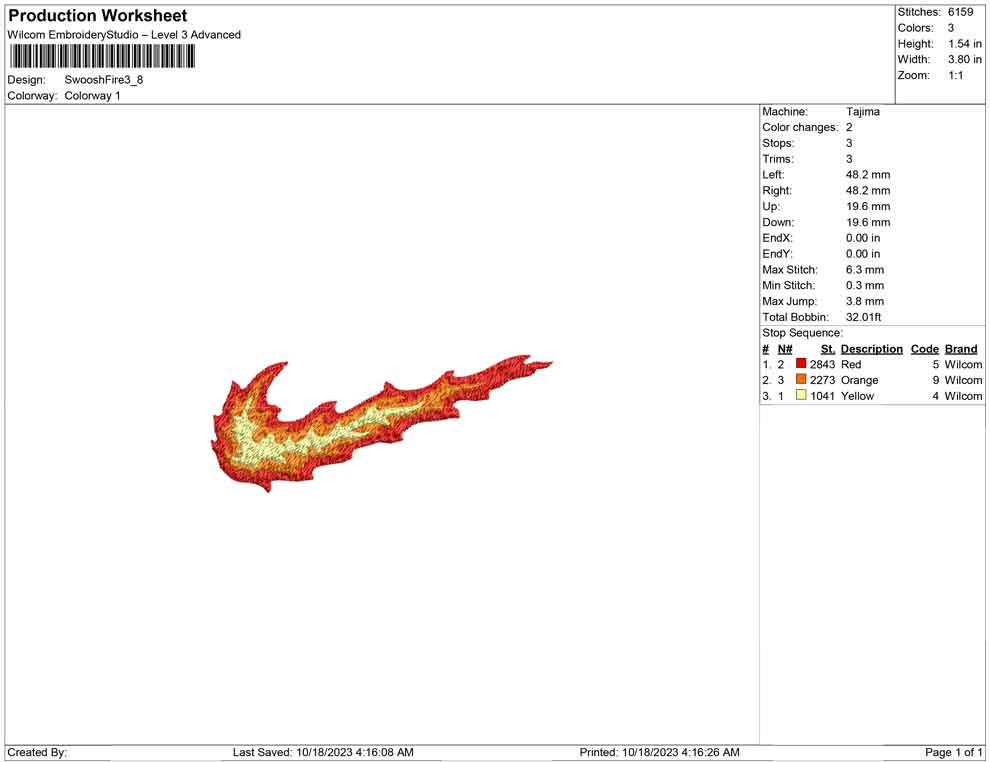Screen dimensions: 990x762
Task: Click the Red thread color swatch
Action: pyautogui.click(x=801, y=363)
